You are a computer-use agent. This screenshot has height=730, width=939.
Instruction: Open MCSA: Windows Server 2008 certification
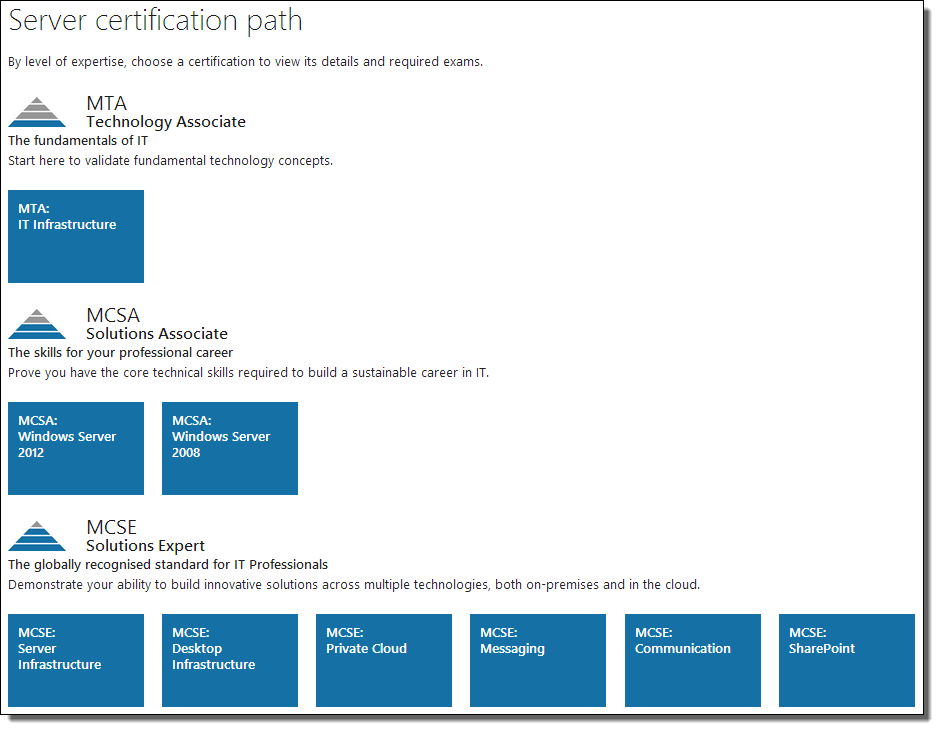[x=229, y=448]
